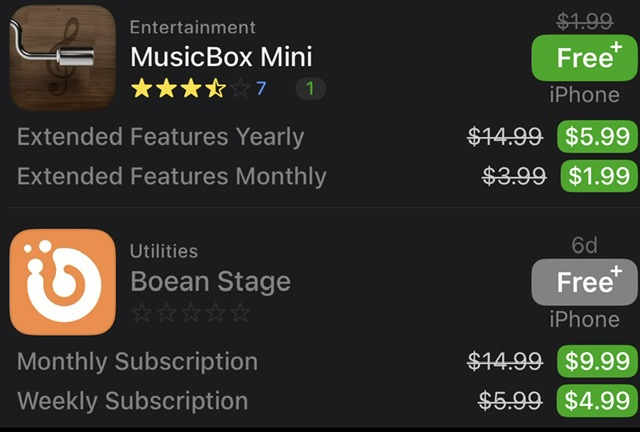Select the Utilities category label
Viewport: 640px width, 432px height.
pos(163,251)
